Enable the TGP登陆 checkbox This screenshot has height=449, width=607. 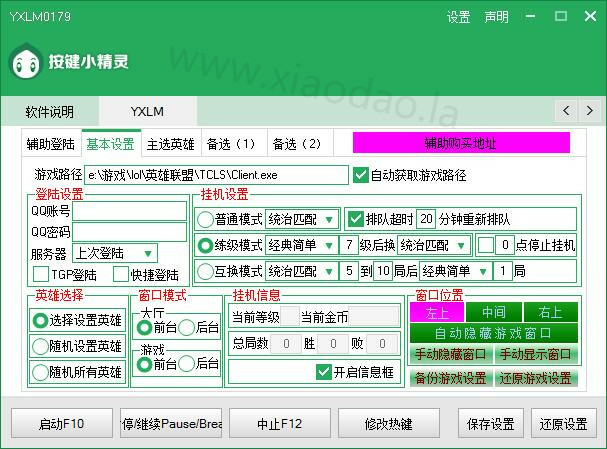click(41, 274)
